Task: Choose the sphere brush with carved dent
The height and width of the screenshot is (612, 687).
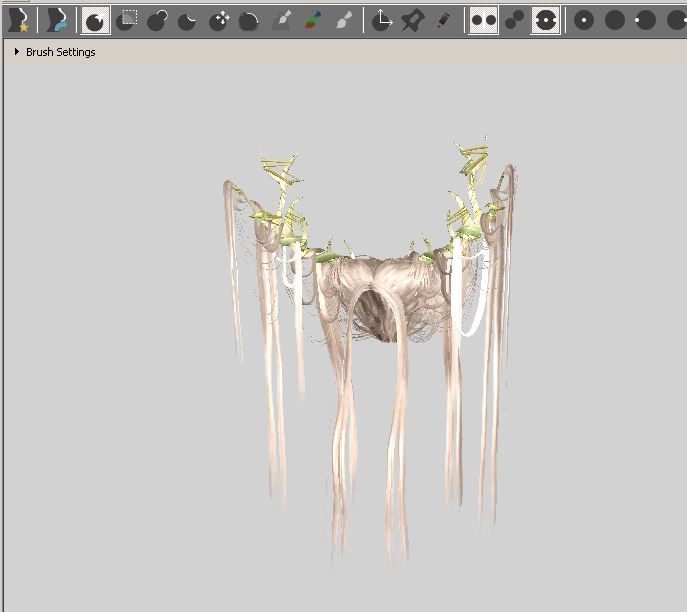Action: click(x=188, y=20)
